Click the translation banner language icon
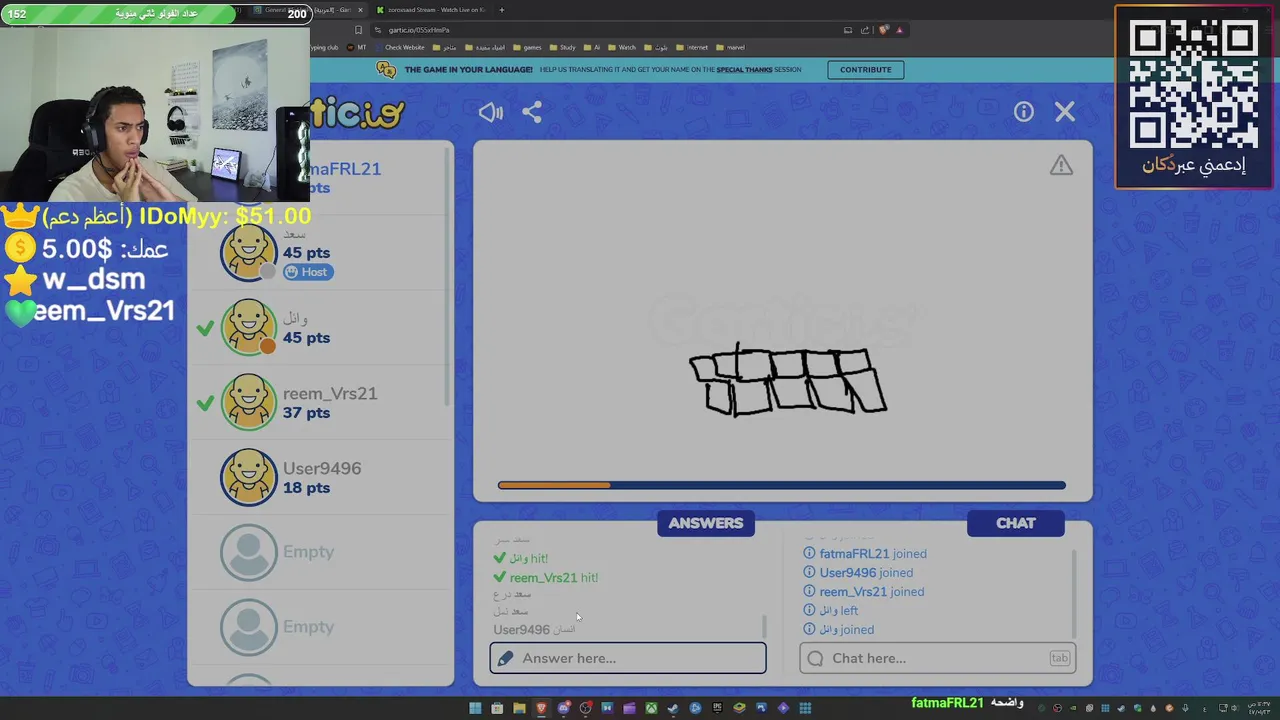 click(386, 69)
